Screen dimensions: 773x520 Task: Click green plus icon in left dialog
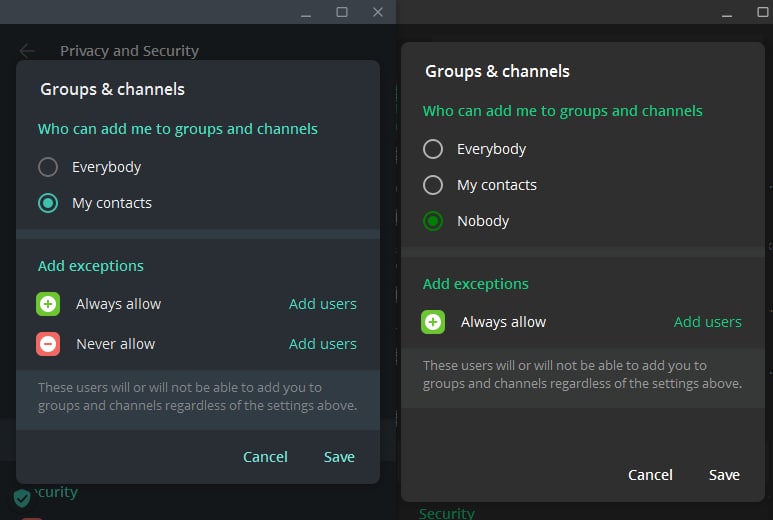pyautogui.click(x=48, y=304)
